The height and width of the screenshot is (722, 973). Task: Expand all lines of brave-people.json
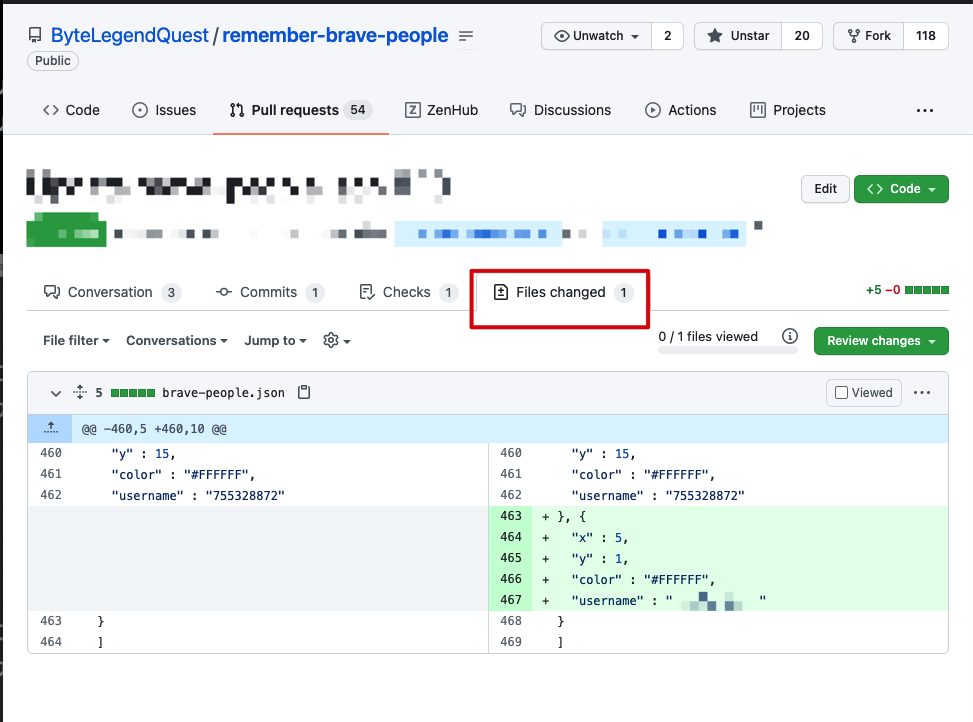pos(80,392)
